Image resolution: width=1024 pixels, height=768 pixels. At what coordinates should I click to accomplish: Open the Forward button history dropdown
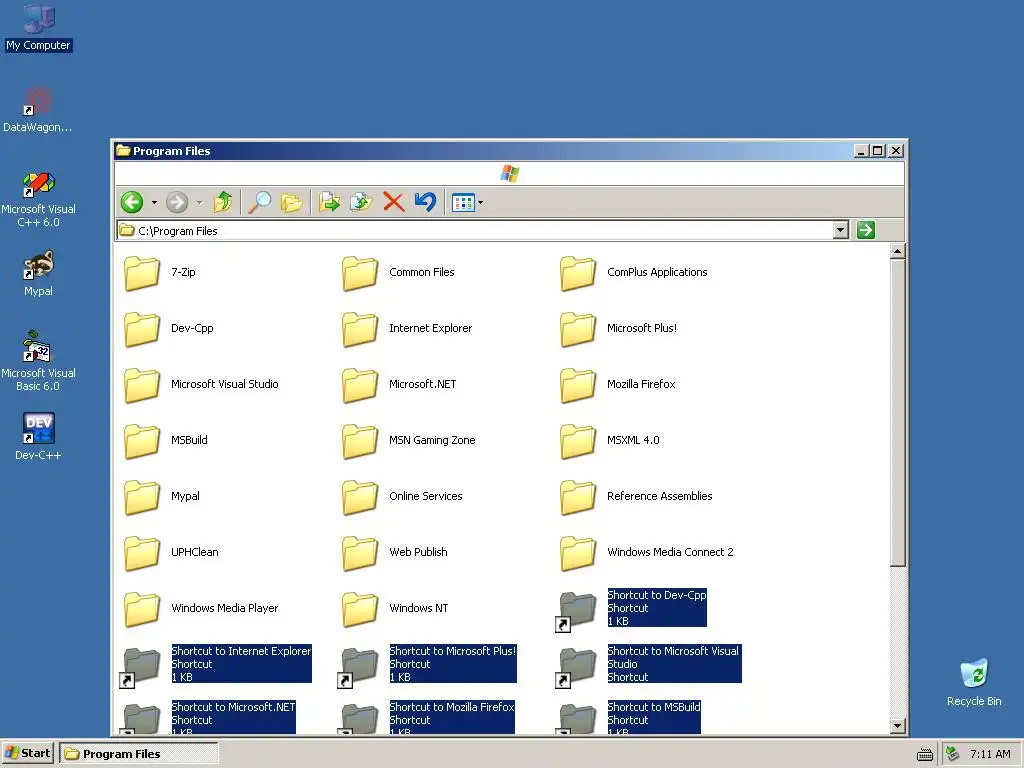pyautogui.click(x=199, y=202)
